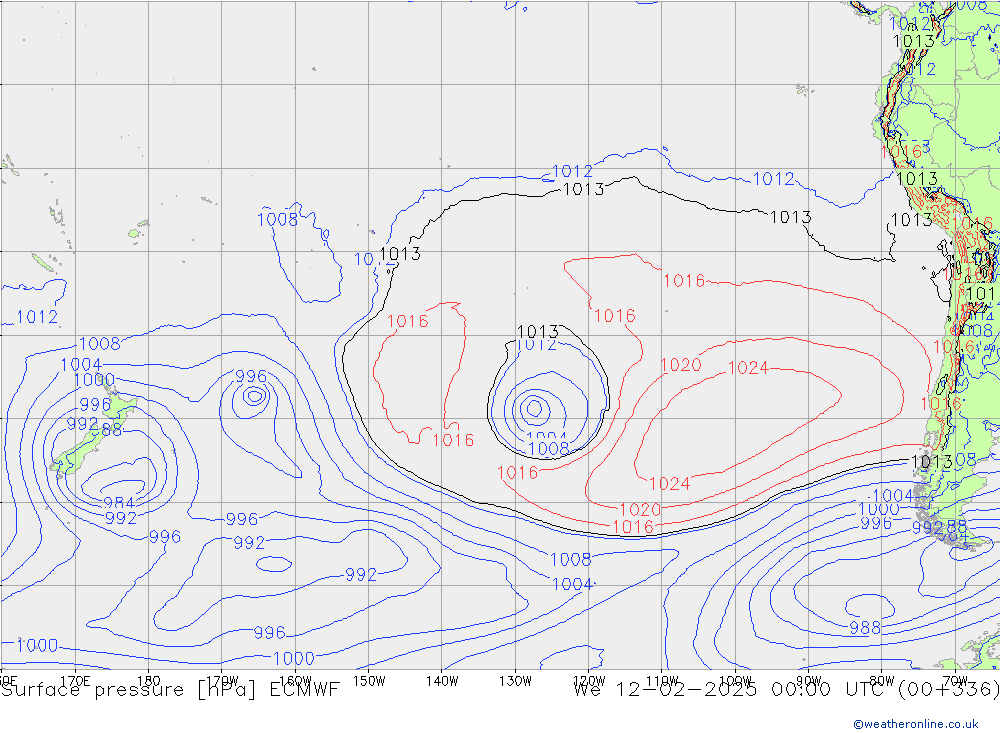Click the 150W longitude label

point(369,681)
